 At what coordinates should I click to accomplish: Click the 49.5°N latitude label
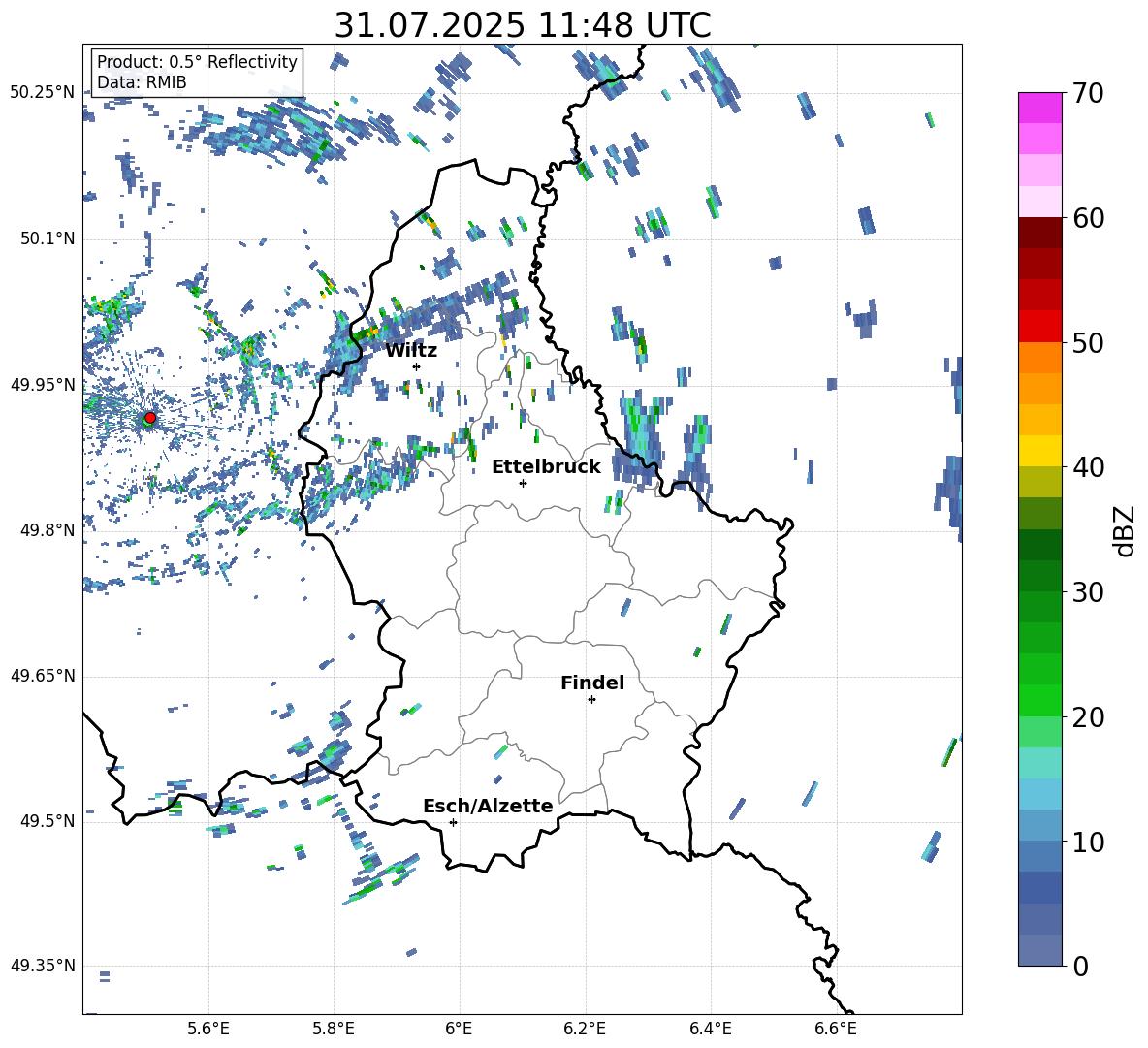(47, 821)
